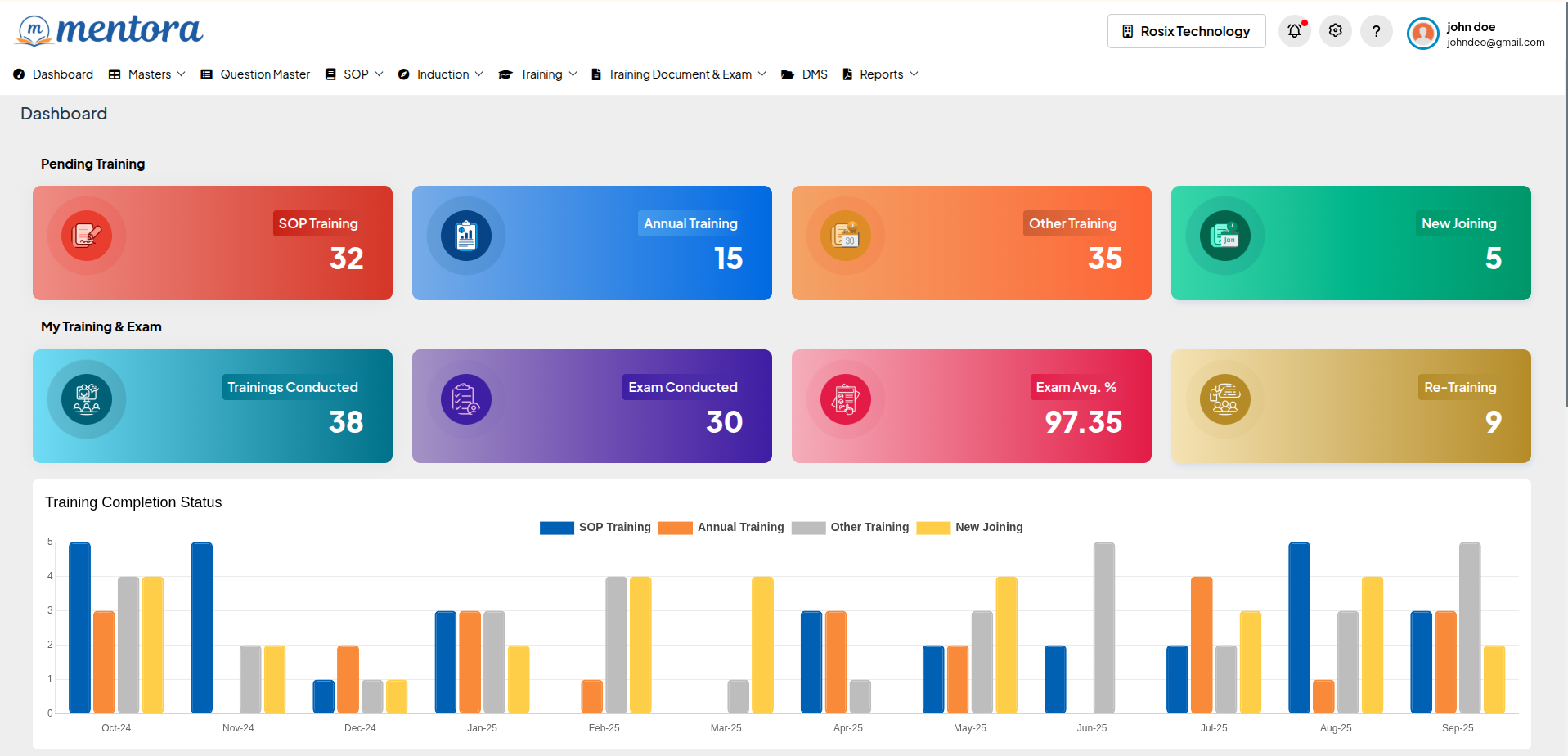The height and width of the screenshot is (756, 1568).
Task: Click the Annual Training clipboard icon
Action: tap(466, 236)
